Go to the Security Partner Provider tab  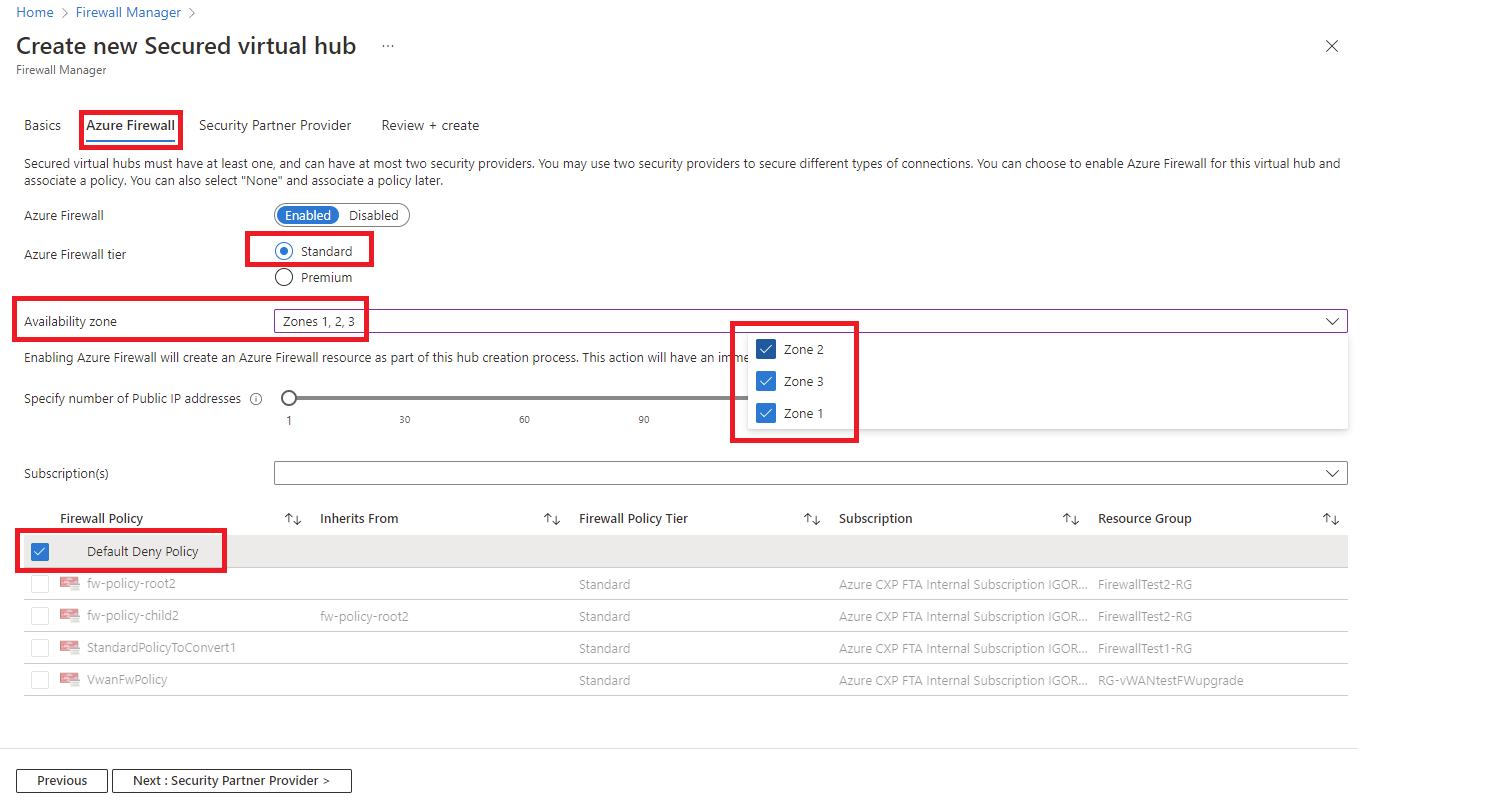tap(275, 126)
